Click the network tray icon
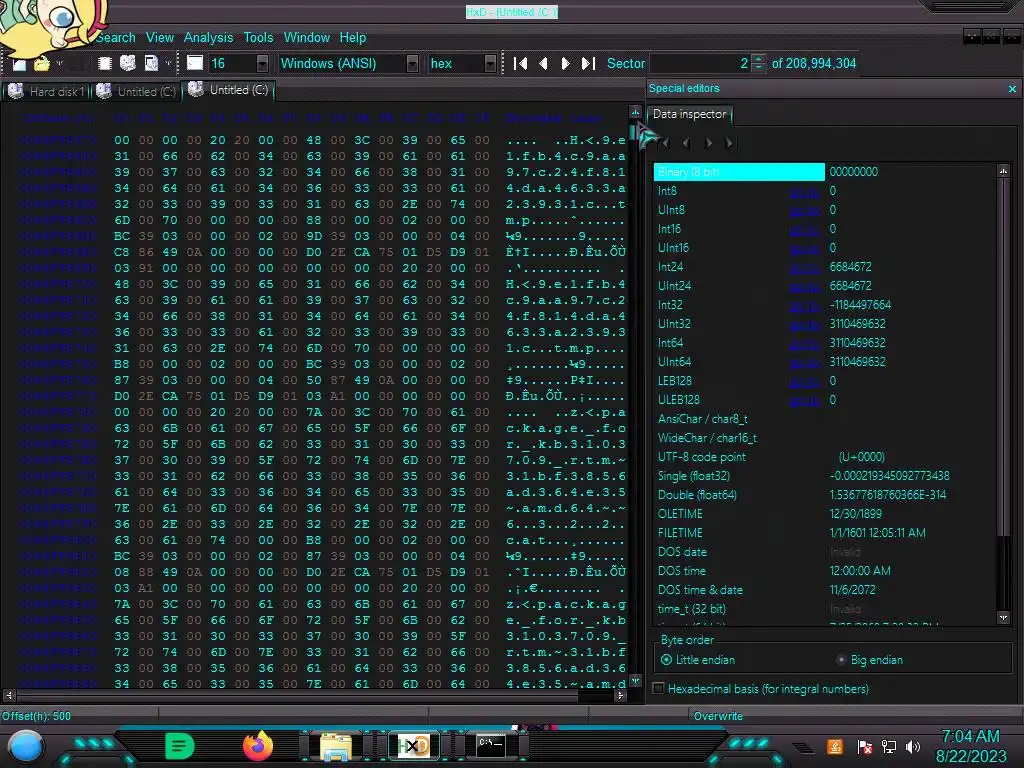The height and width of the screenshot is (768, 1024). click(x=889, y=746)
